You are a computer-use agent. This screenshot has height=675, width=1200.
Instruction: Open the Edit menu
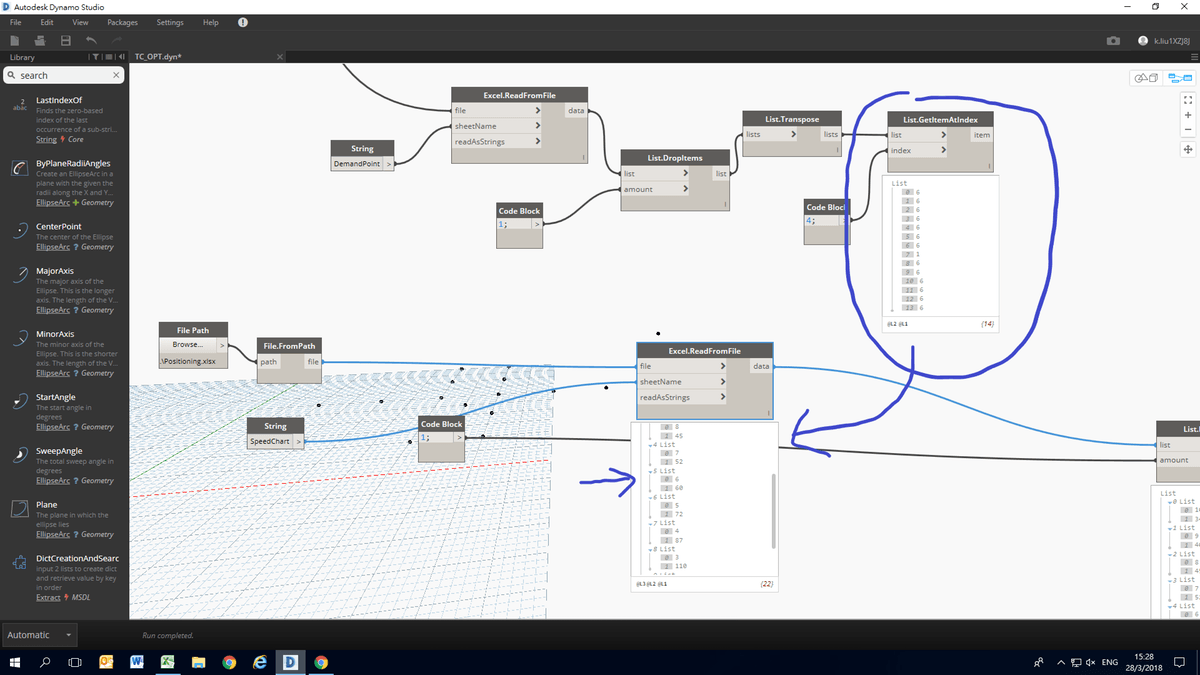47,22
